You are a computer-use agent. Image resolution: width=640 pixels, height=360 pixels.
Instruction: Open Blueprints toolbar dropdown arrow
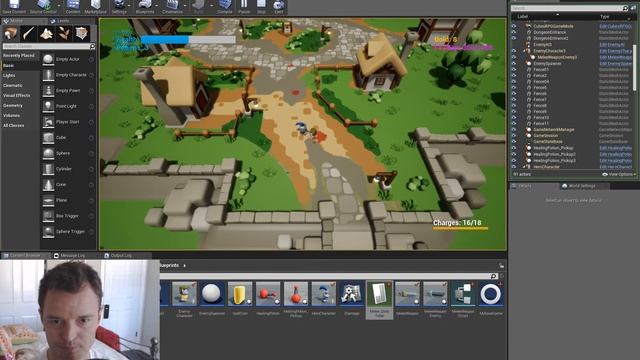tap(157, 5)
